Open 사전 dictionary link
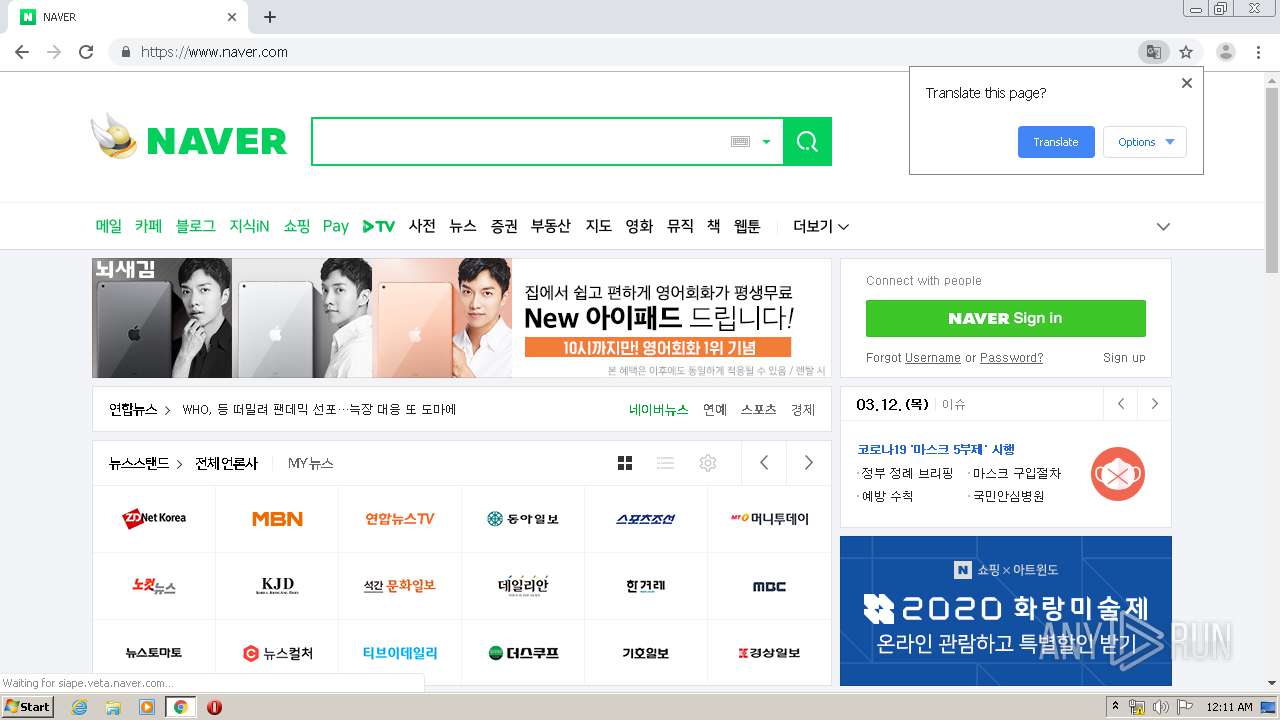Image resolution: width=1280 pixels, height=720 pixels. pos(422,226)
